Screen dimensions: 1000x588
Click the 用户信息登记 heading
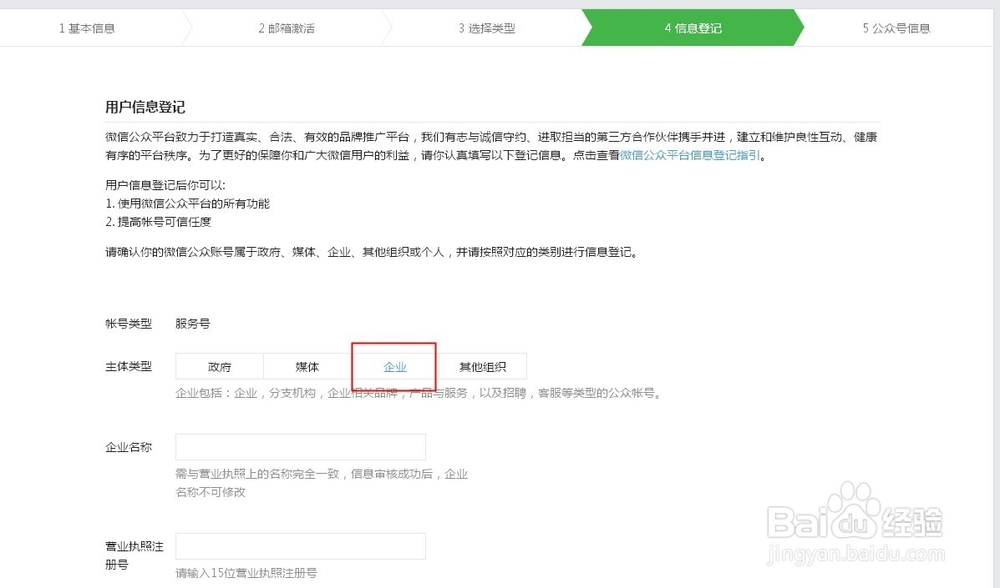pos(145,107)
